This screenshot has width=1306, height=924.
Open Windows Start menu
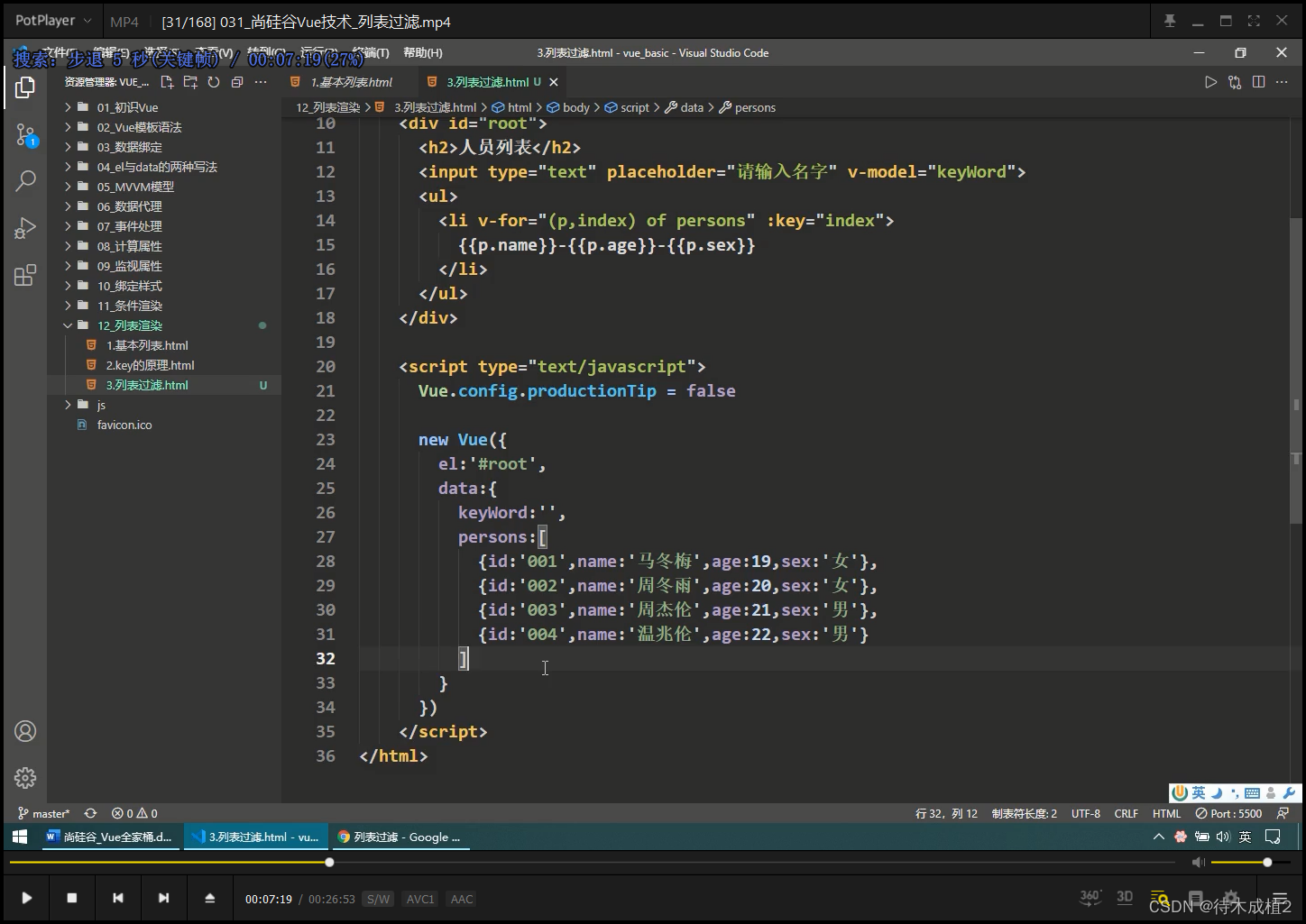20,837
